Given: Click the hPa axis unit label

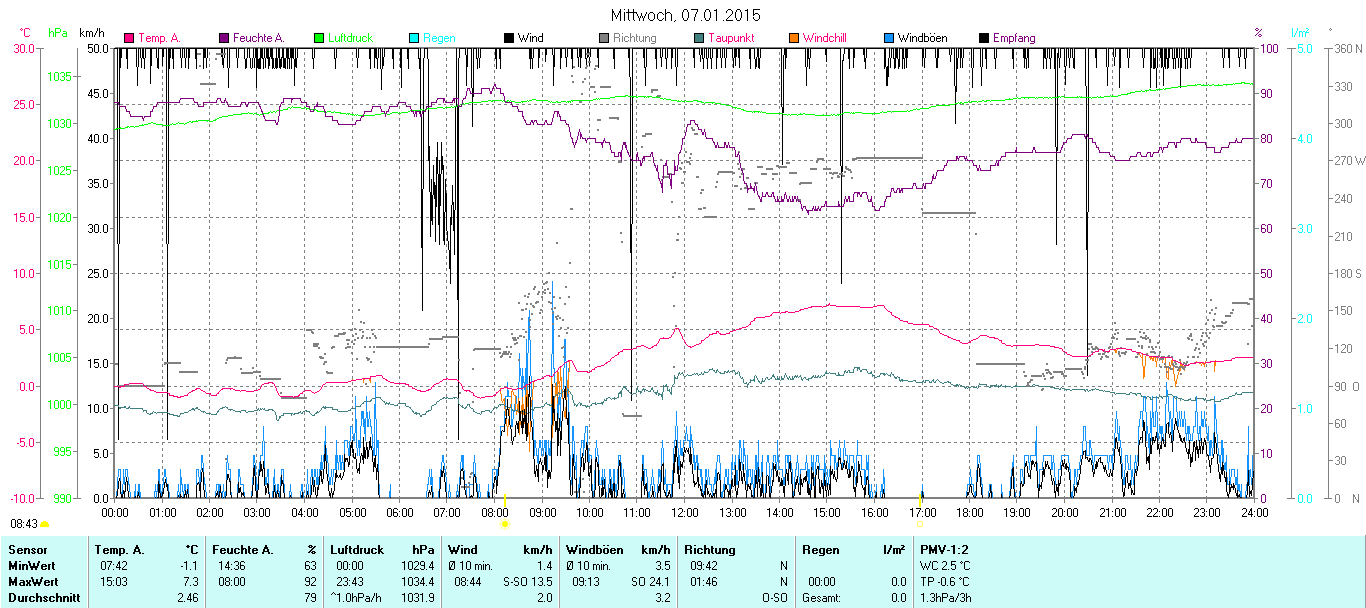Looking at the screenshot, I should [x=57, y=33].
